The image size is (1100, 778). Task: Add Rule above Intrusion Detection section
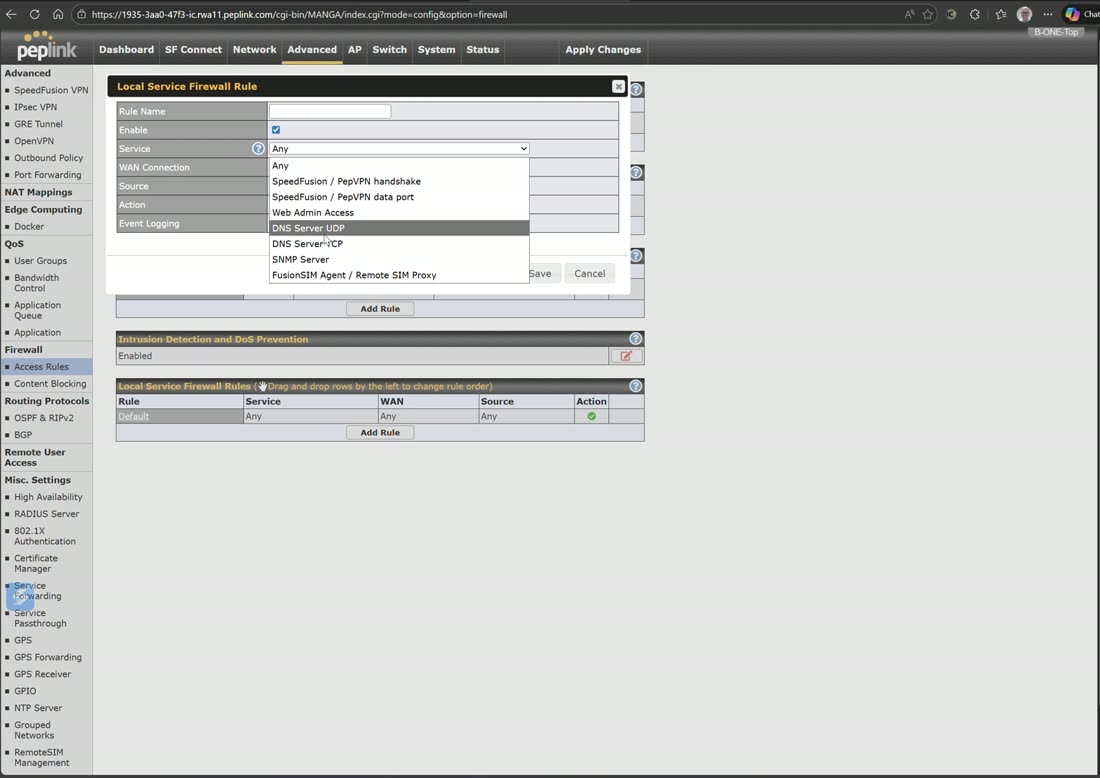point(380,309)
